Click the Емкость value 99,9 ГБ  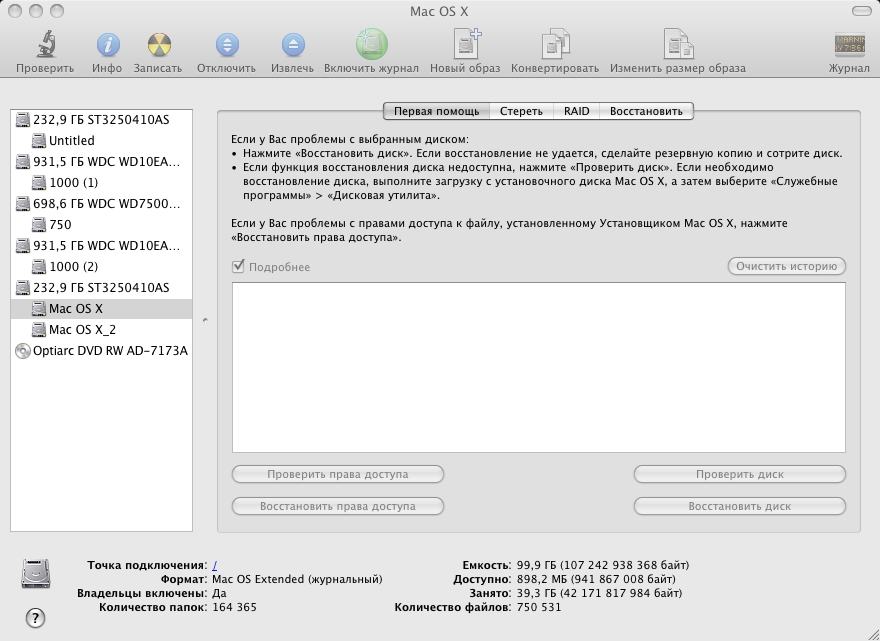(x=603, y=565)
